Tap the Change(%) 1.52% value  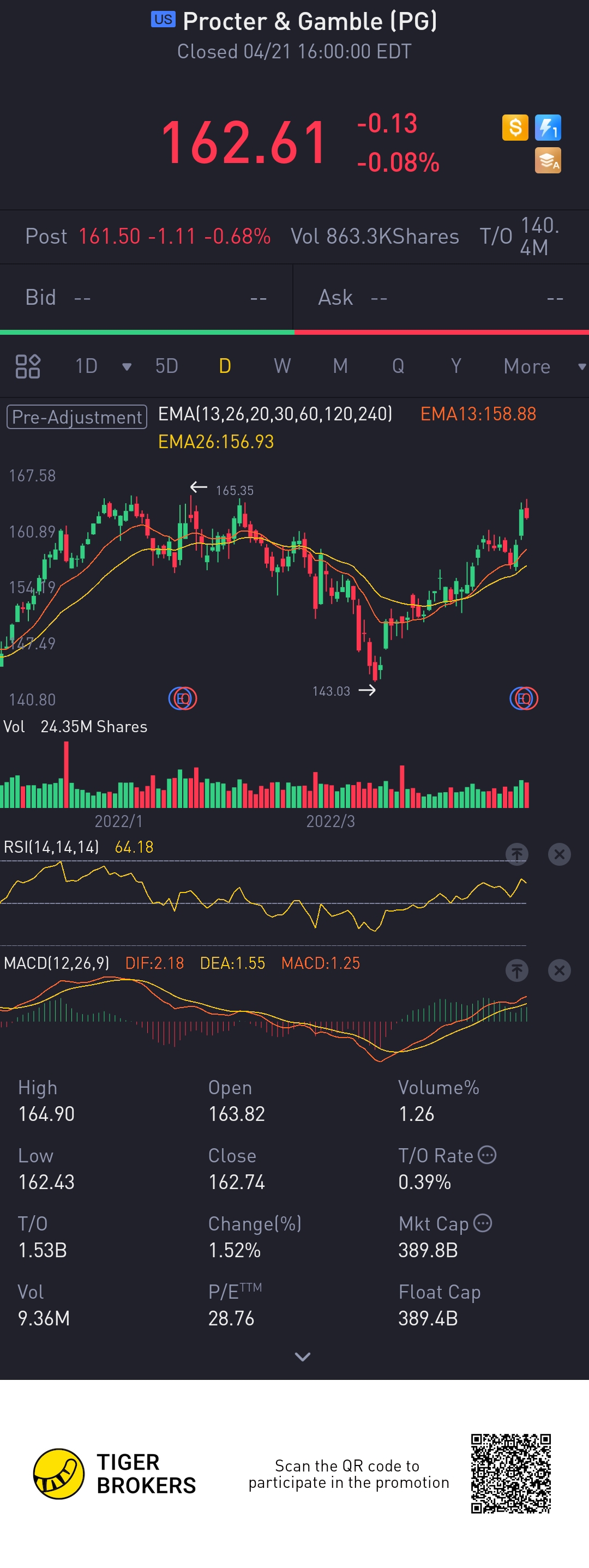pos(235,1250)
